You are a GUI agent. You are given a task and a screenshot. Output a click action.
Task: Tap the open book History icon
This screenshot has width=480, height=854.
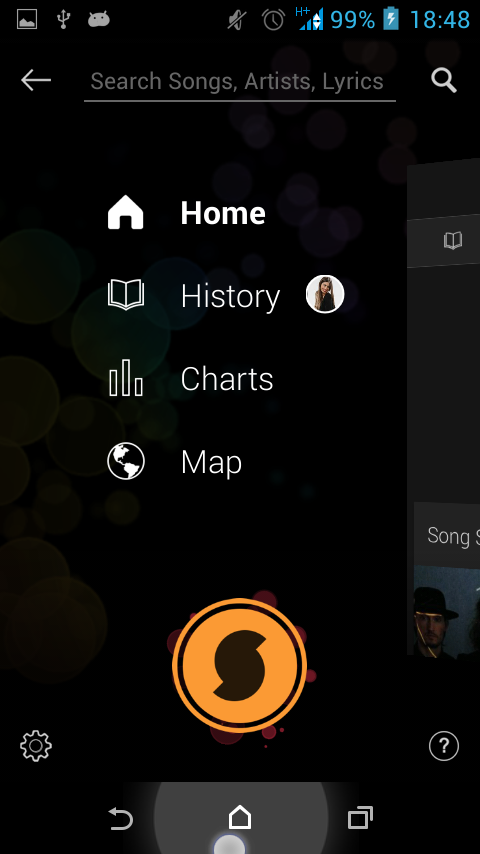tap(126, 295)
